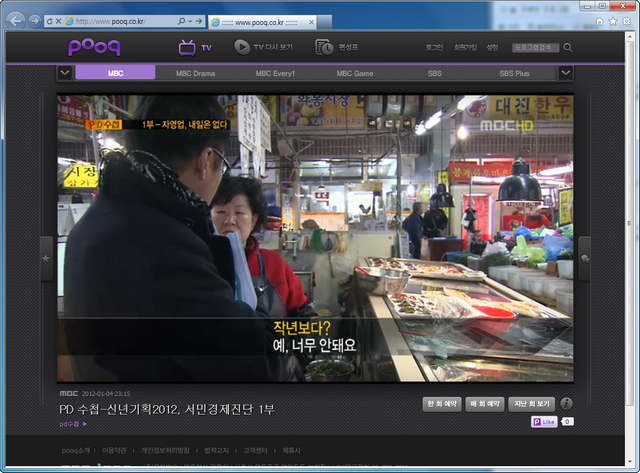Open the 설정 settings link

tap(492, 47)
